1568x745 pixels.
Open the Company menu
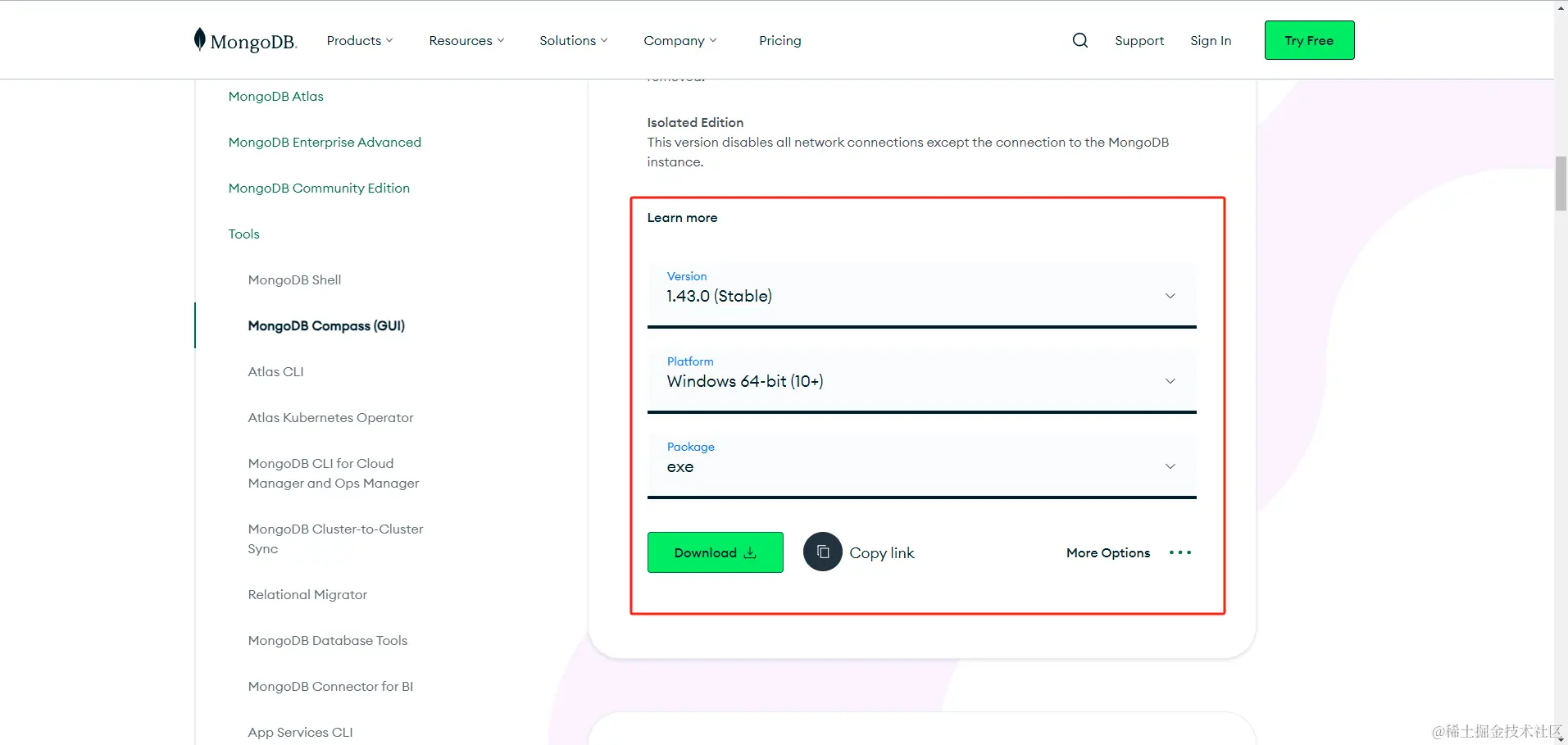coord(680,40)
